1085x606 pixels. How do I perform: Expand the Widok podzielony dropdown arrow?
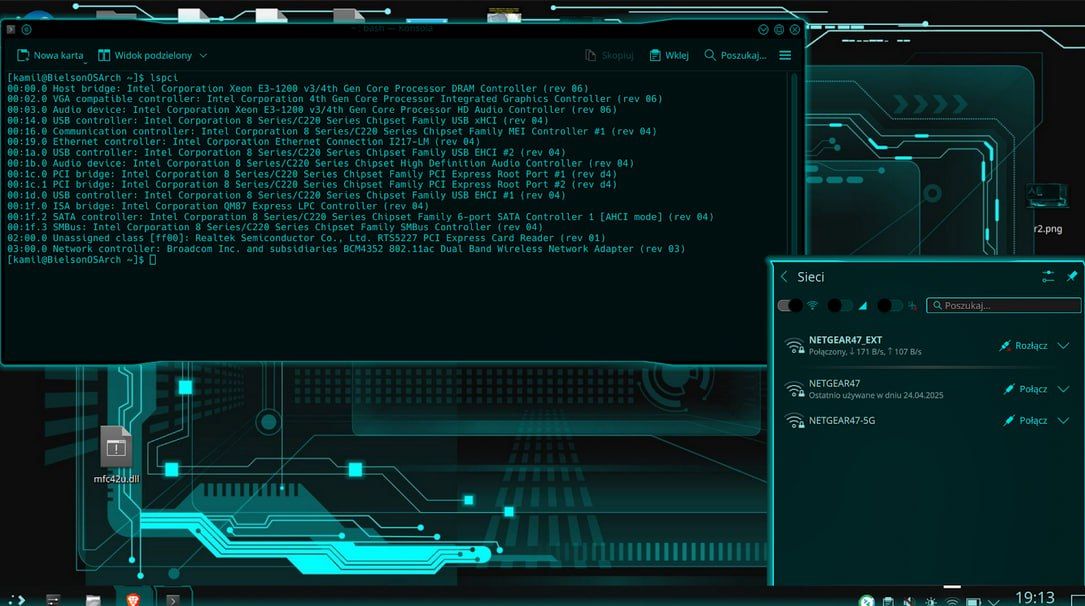coord(203,55)
